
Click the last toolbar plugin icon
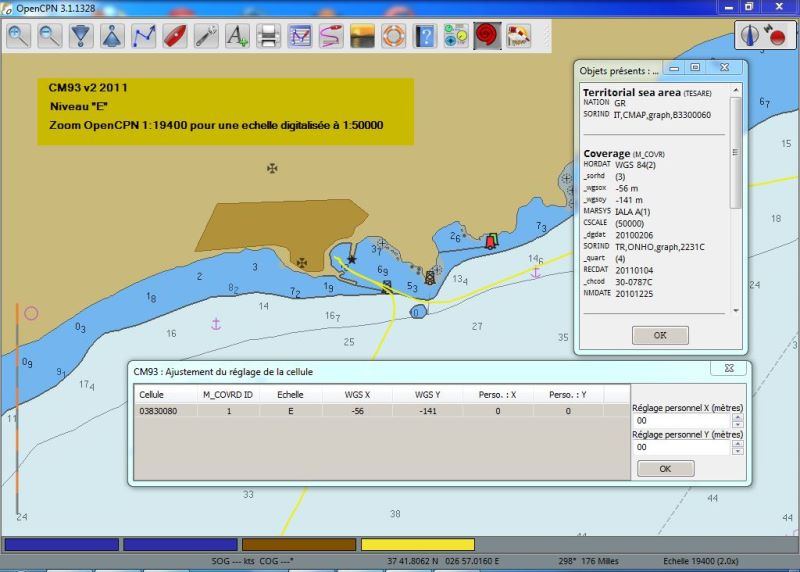tap(518, 36)
